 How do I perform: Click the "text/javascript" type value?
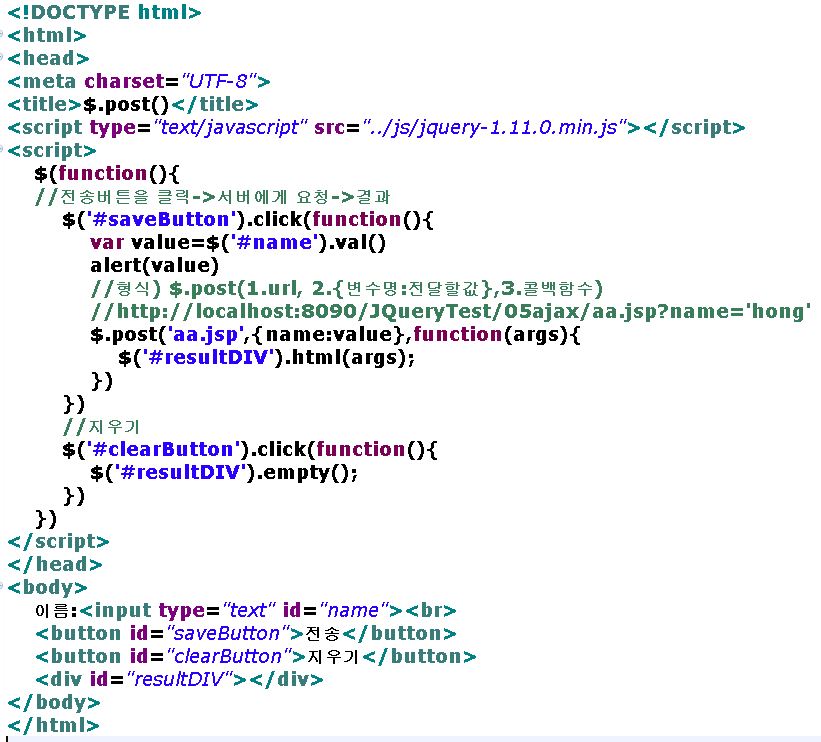(230, 127)
